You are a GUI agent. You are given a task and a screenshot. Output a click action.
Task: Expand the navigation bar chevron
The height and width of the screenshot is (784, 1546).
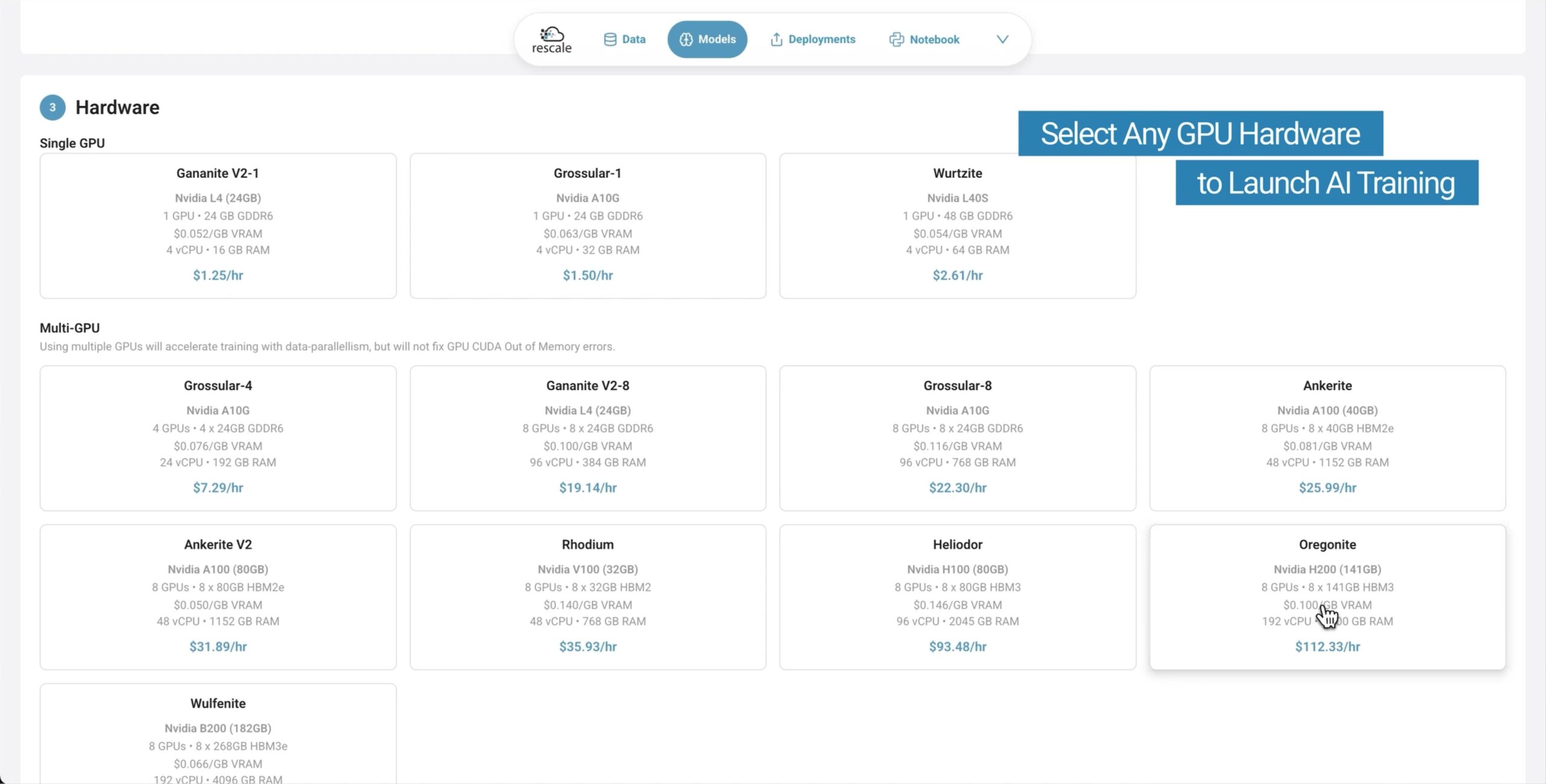click(x=1002, y=39)
